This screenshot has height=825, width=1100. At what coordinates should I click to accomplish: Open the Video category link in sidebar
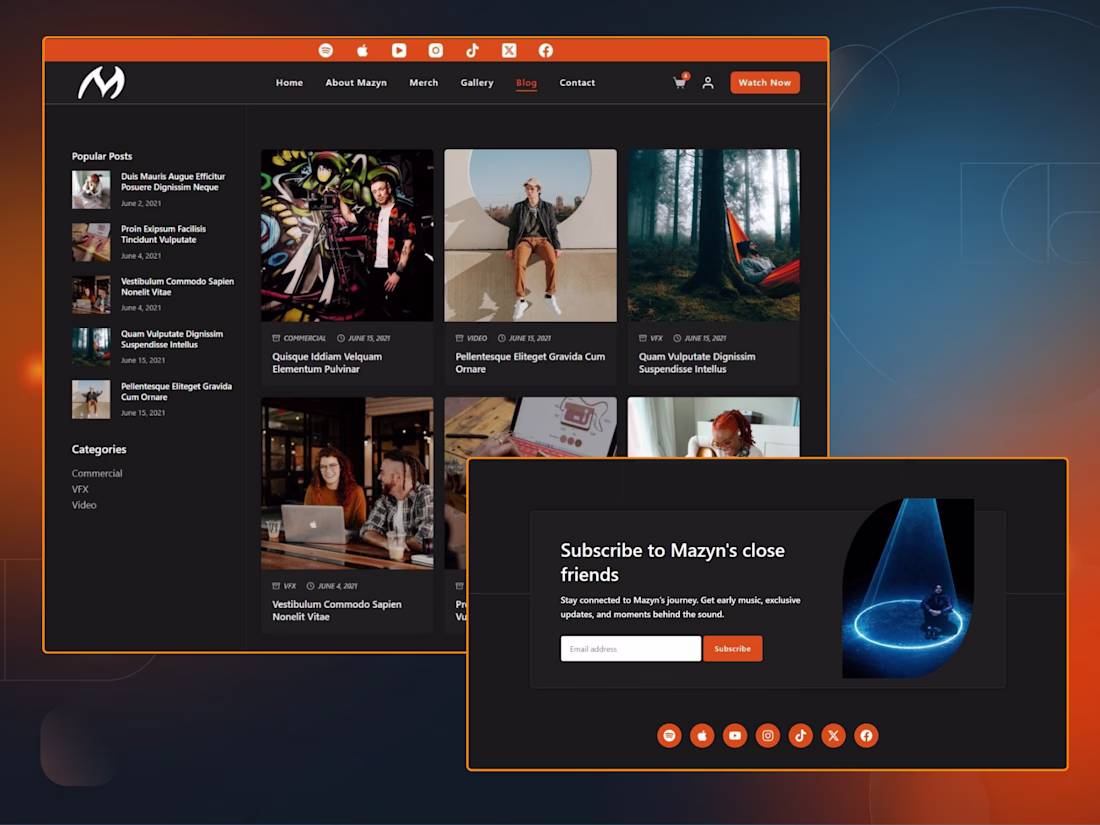click(x=84, y=505)
